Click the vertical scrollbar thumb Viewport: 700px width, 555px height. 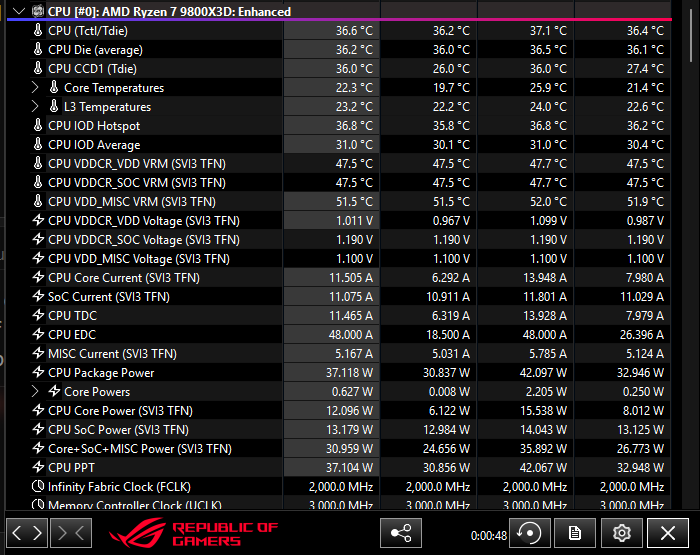pos(690,33)
